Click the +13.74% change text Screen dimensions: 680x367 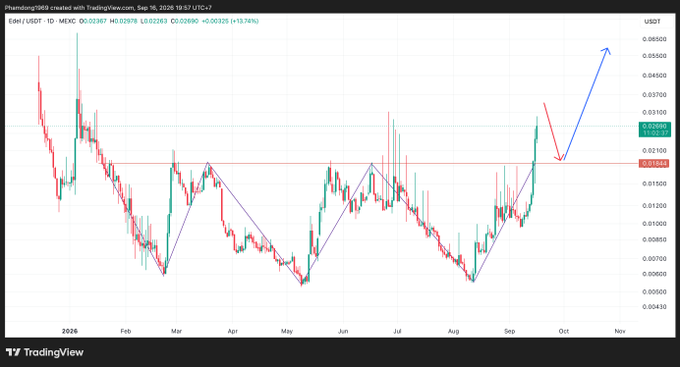click(244, 21)
